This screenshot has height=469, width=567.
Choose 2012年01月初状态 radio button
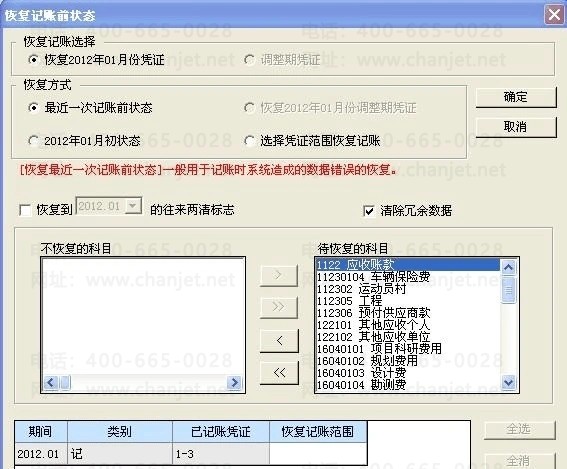[33, 141]
